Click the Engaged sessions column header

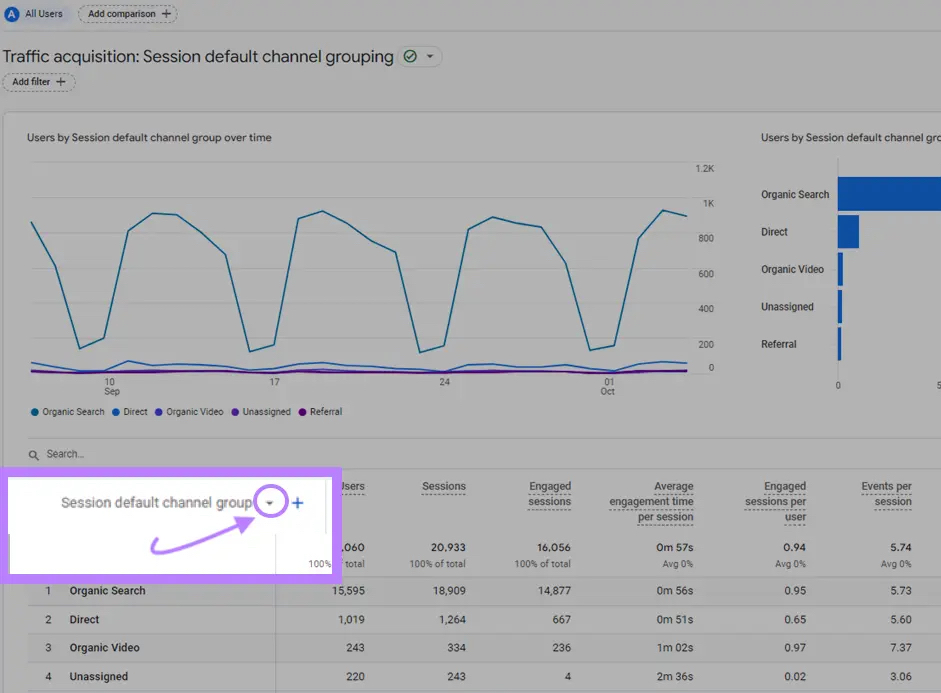[549, 493]
